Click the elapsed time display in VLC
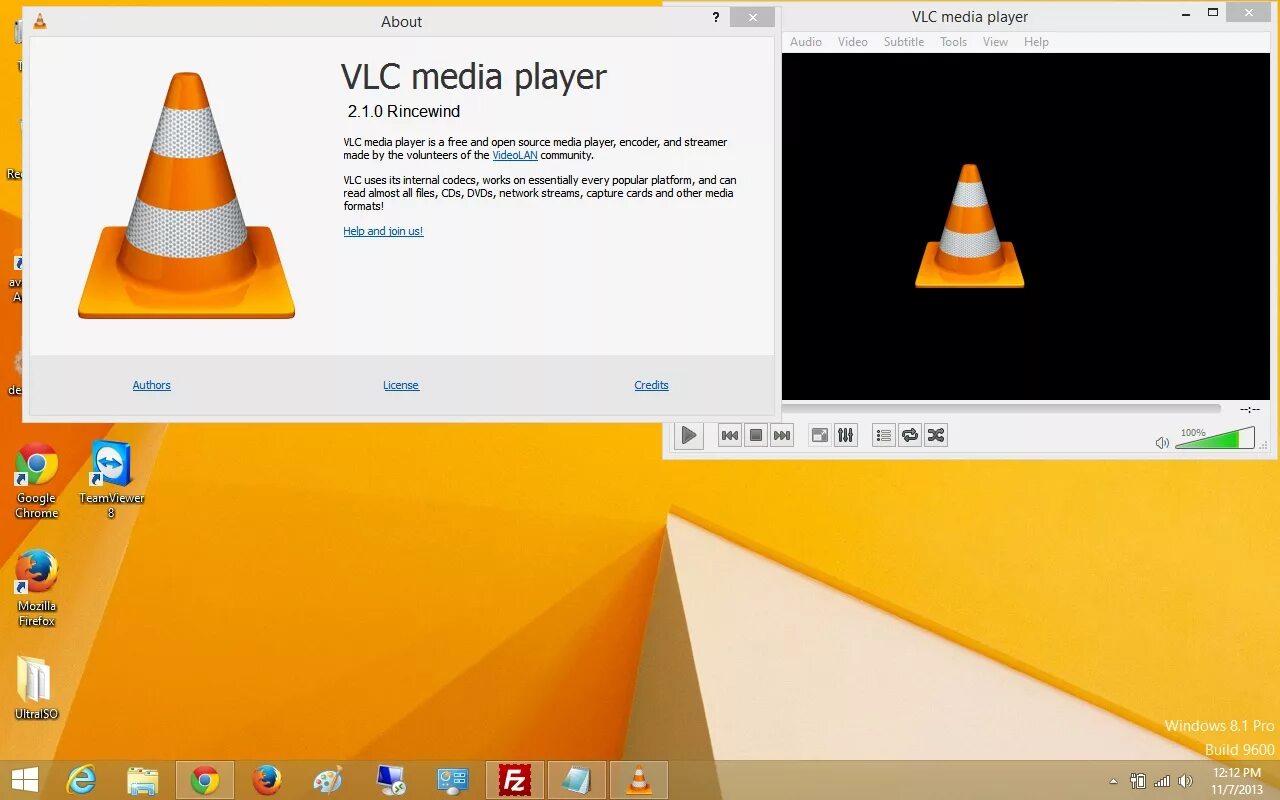Image resolution: width=1280 pixels, height=800 pixels. coord(1249,409)
